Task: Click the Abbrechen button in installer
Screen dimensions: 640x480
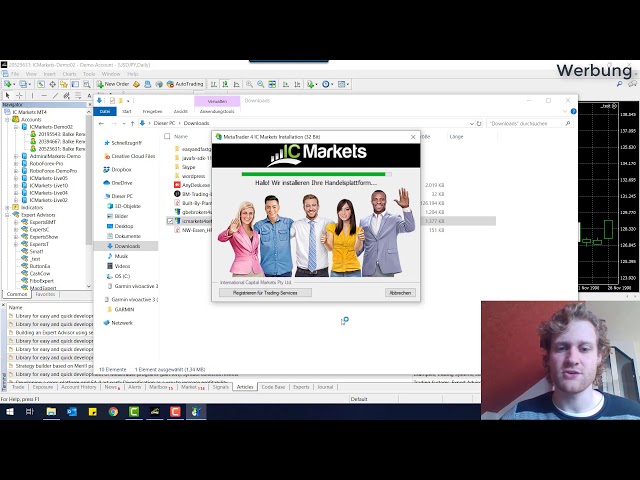Action: tap(400, 293)
